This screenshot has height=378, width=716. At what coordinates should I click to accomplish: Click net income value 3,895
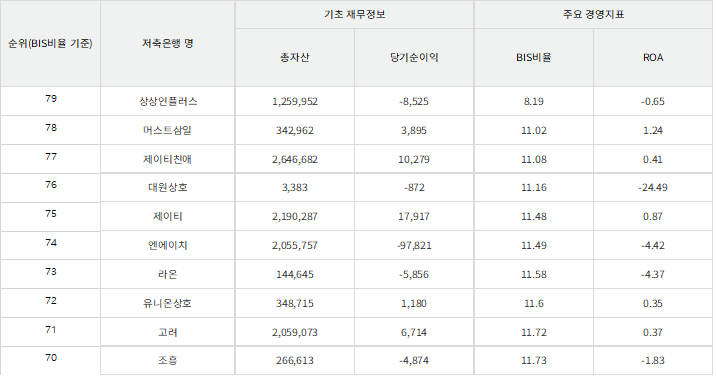[414, 131]
